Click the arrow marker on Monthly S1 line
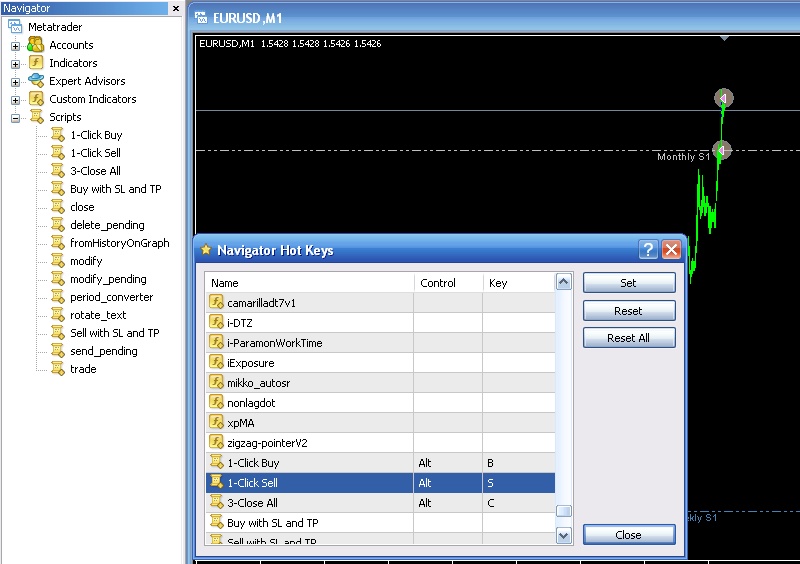The height and width of the screenshot is (564, 800). tap(721, 150)
